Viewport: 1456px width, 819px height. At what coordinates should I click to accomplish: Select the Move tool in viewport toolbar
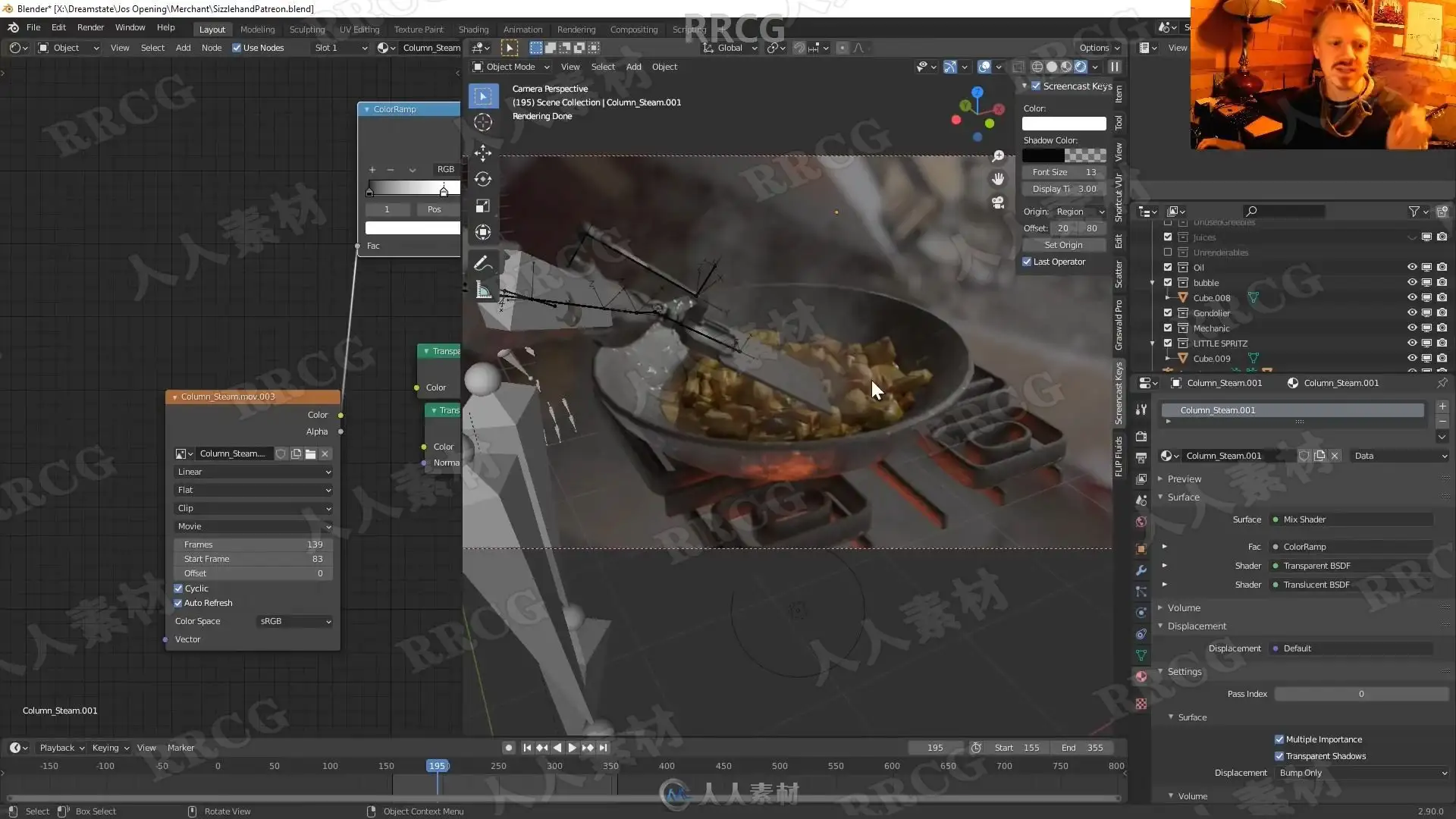point(483,152)
